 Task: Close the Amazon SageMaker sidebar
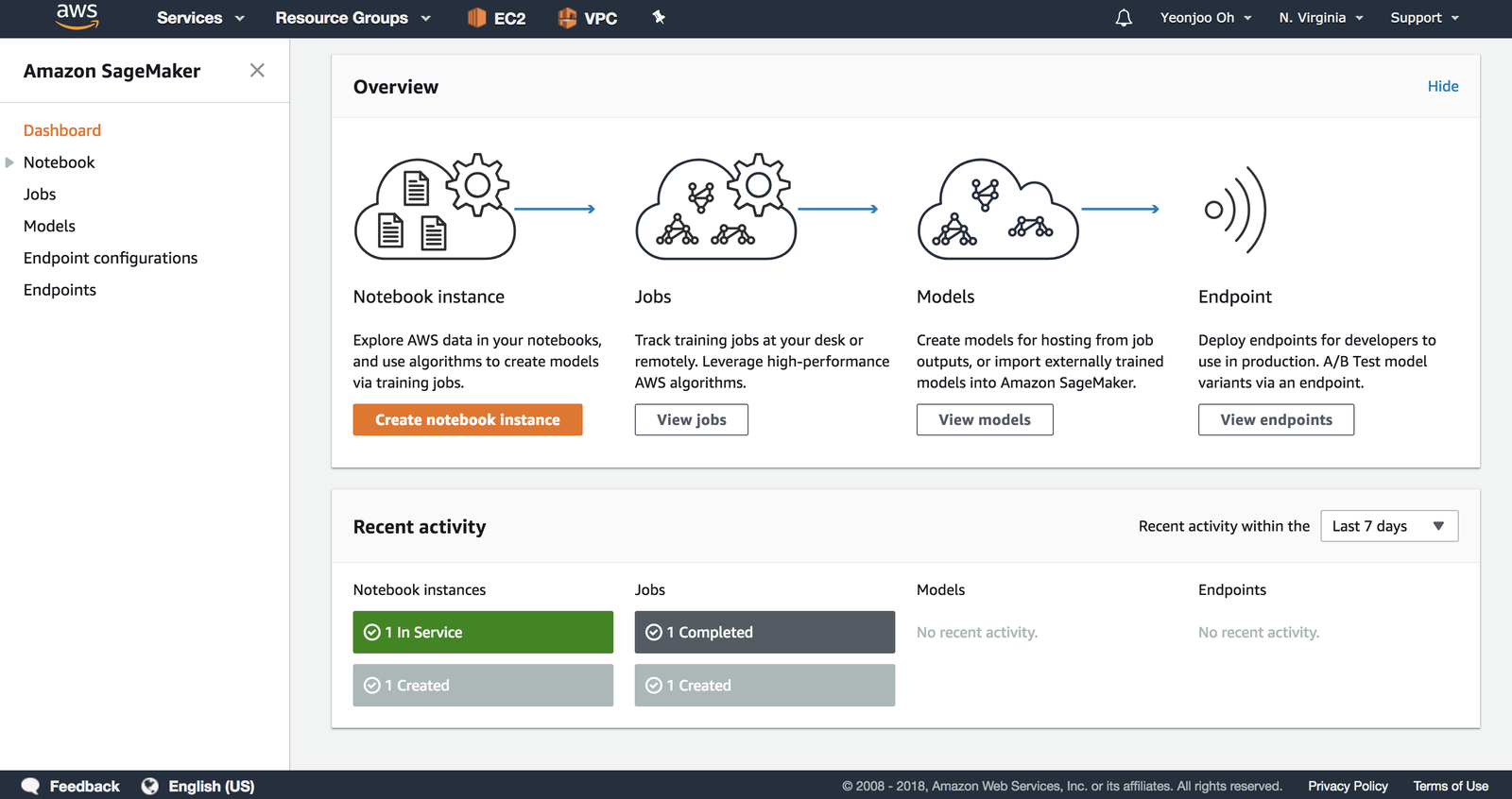click(257, 71)
